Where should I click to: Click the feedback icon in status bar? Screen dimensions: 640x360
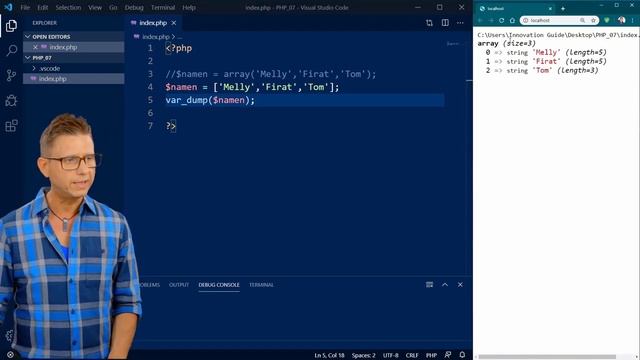tap(448, 355)
